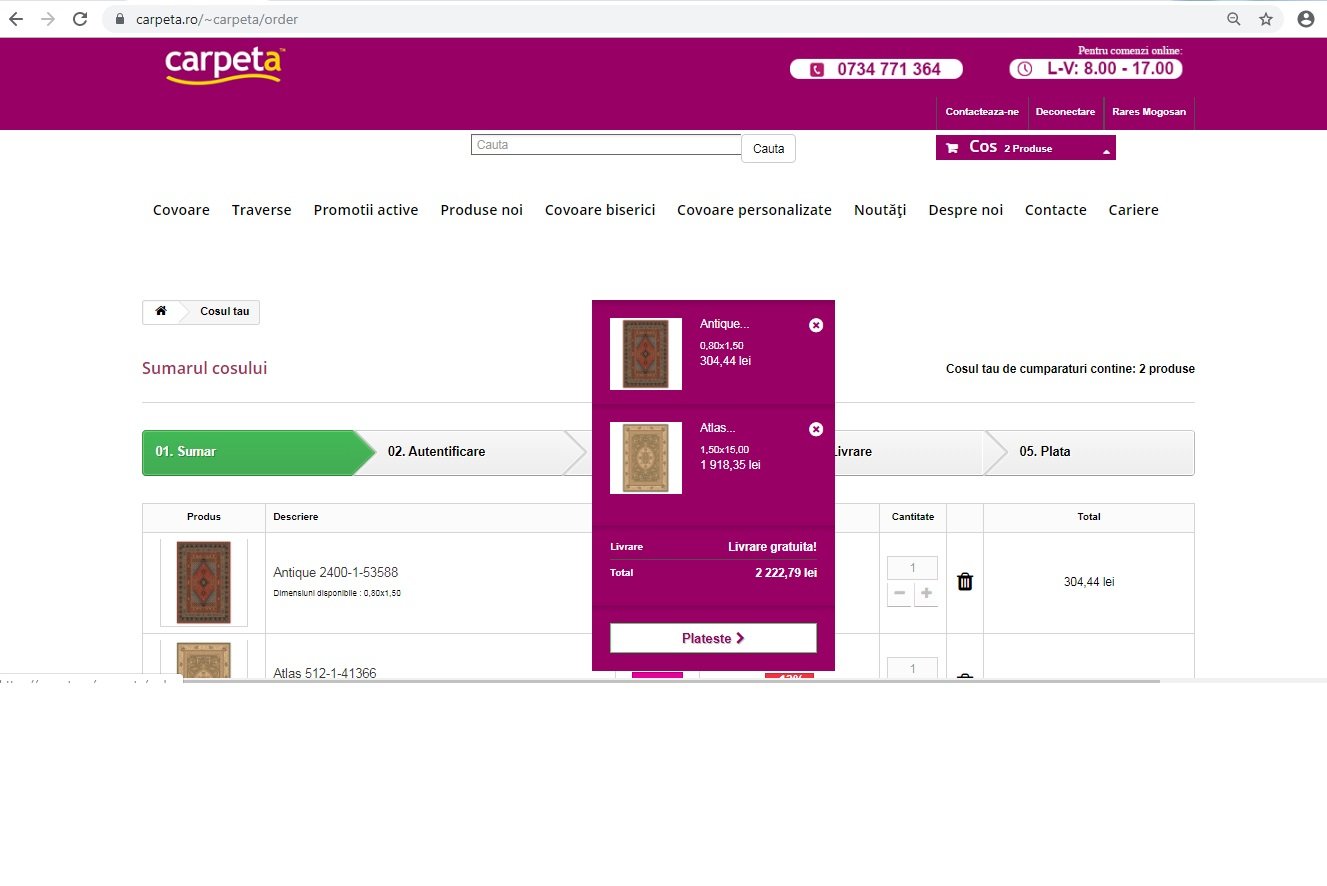Image resolution: width=1327 pixels, height=886 pixels.
Task: Go to the Noutăţi section
Action: pos(880,210)
